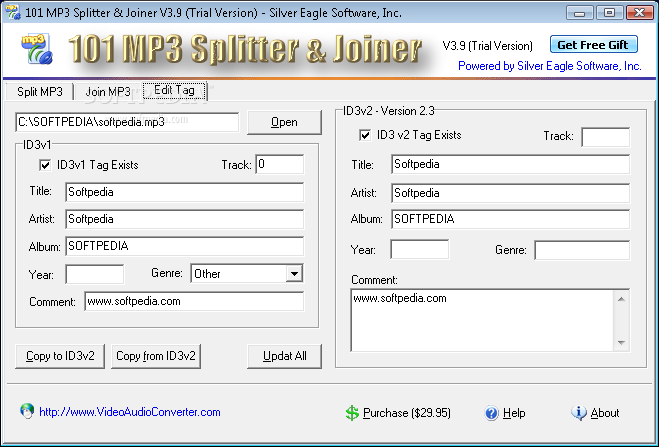
Task: Switch to the Join MP3 tab
Action: point(108,92)
